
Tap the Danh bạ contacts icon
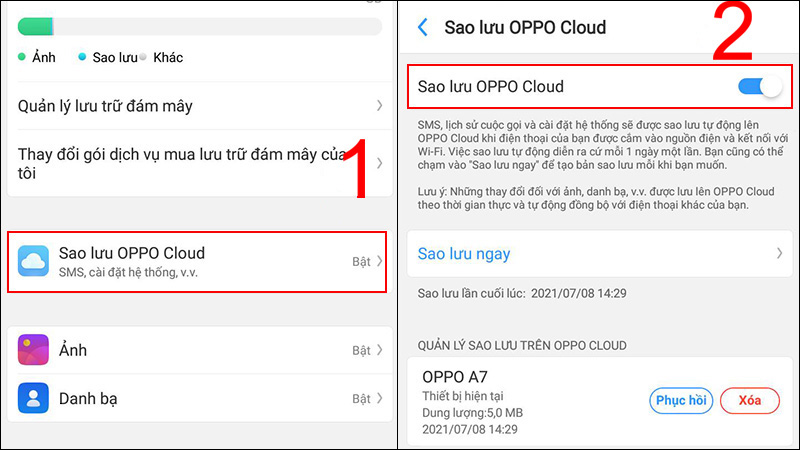(x=33, y=398)
